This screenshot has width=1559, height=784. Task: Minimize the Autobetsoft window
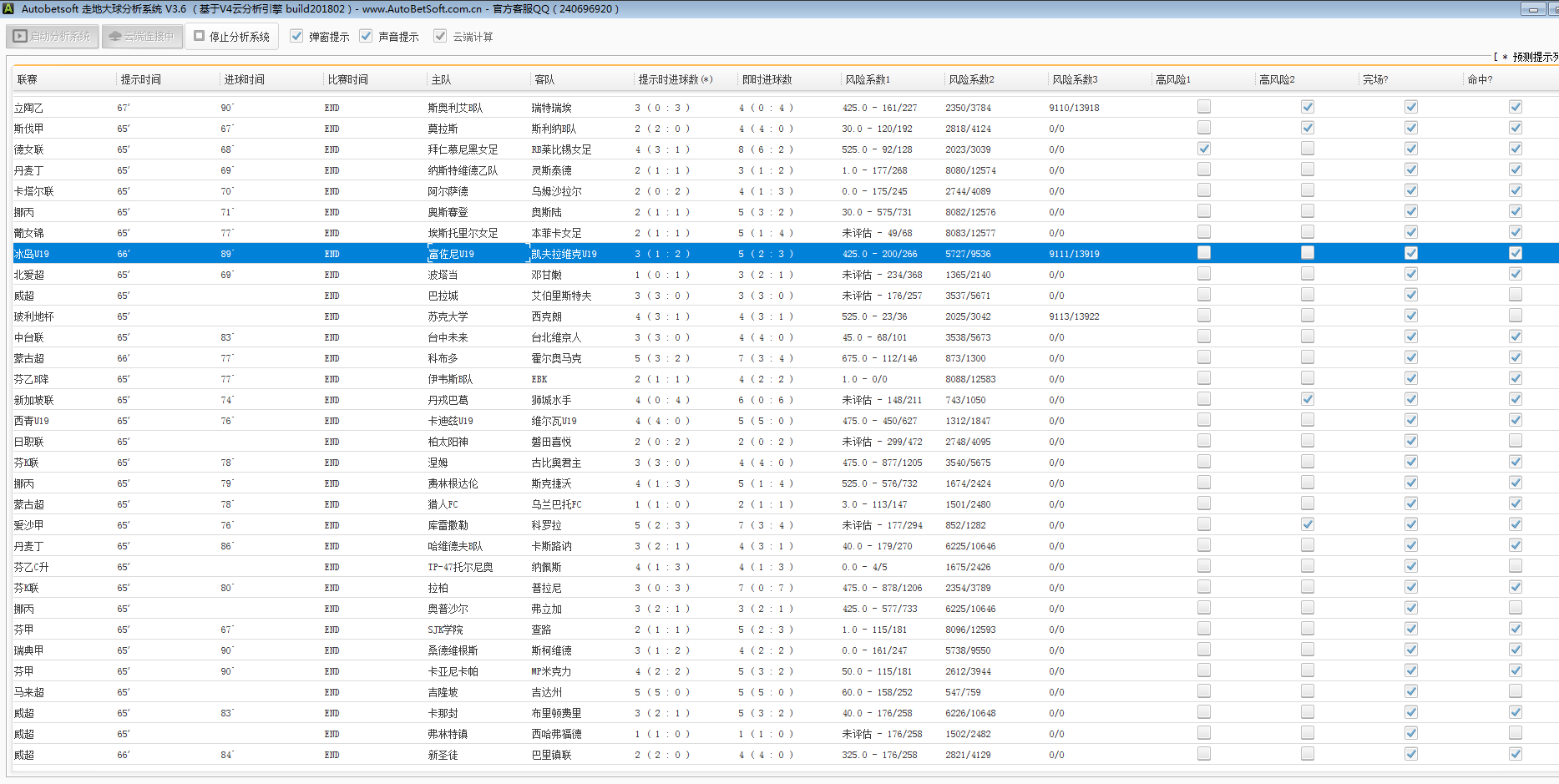[x=1532, y=9]
